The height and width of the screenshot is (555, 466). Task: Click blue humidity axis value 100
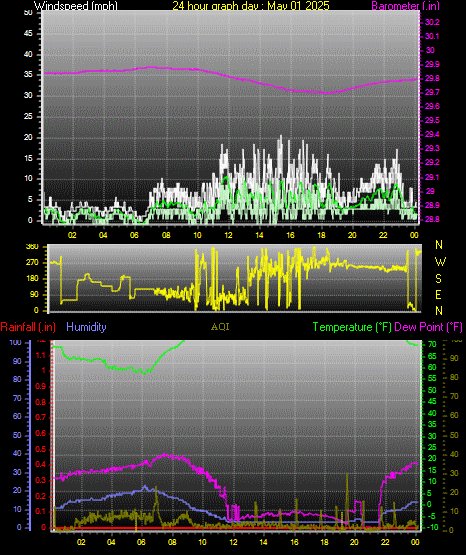tap(16, 343)
